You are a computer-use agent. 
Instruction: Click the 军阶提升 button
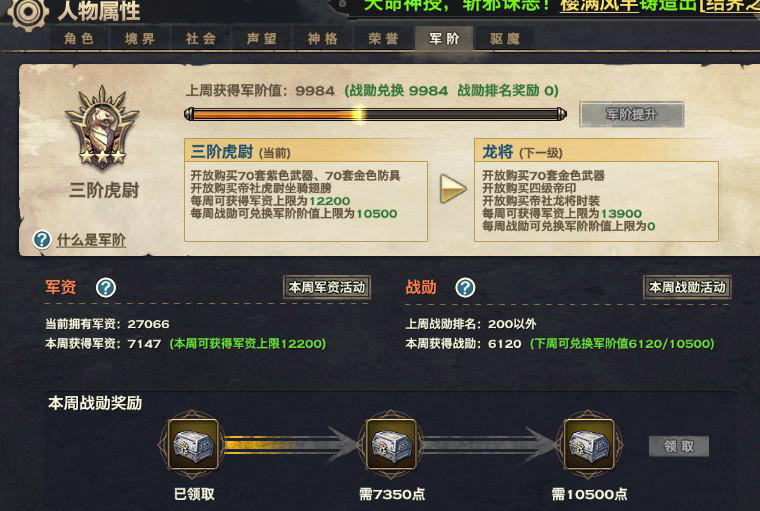click(x=632, y=114)
